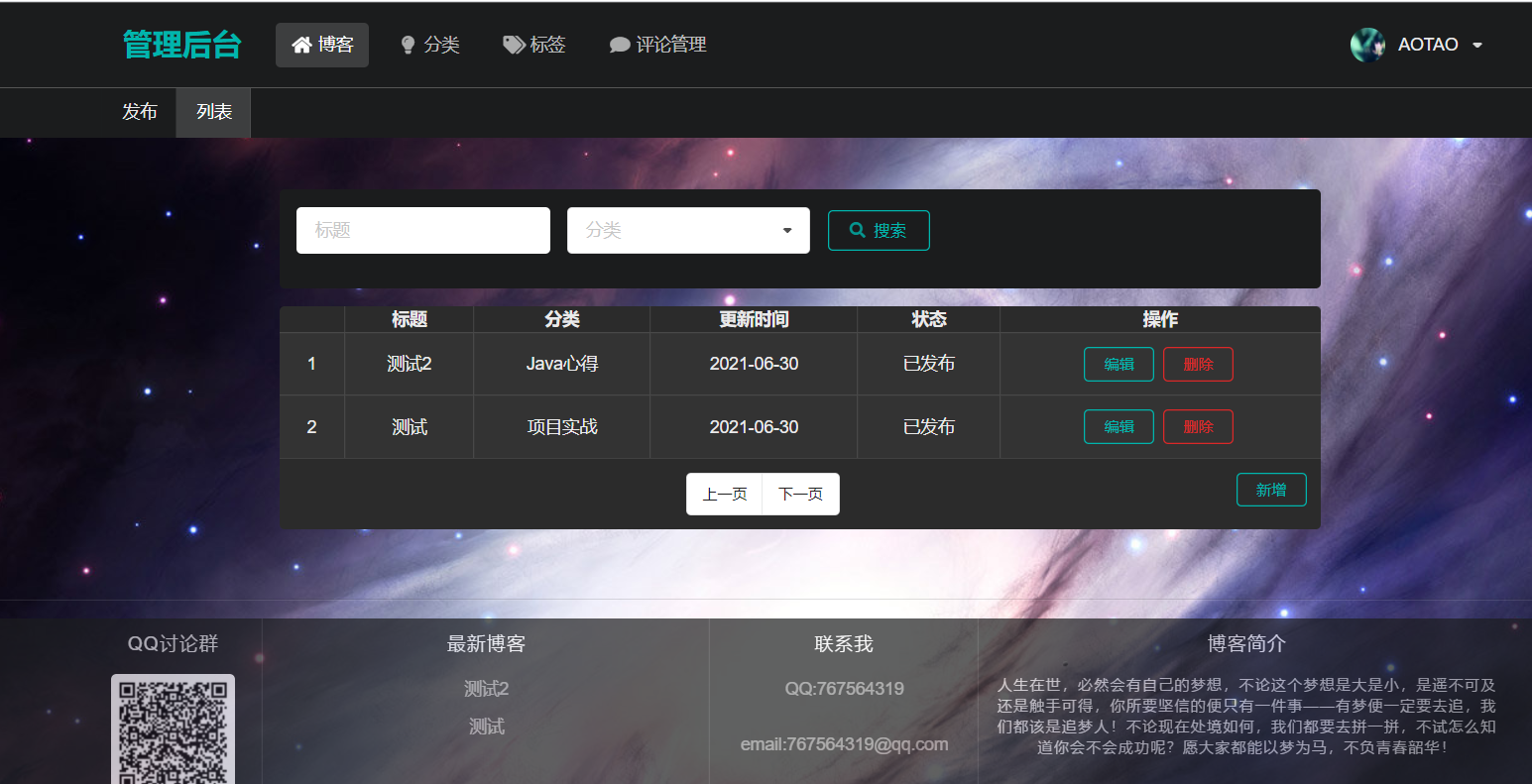Click the 管理后台 logo title
Viewport: 1532px width, 784px height.
click(182, 45)
